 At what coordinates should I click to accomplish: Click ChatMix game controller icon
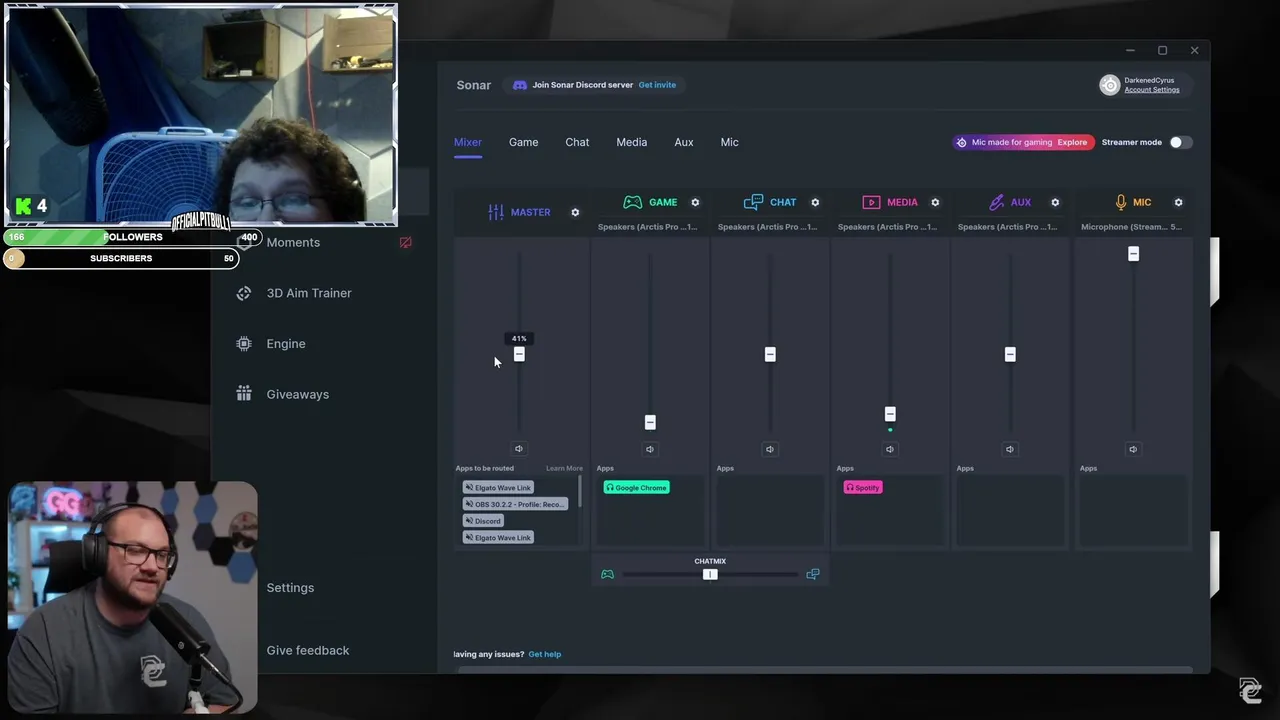coord(607,574)
